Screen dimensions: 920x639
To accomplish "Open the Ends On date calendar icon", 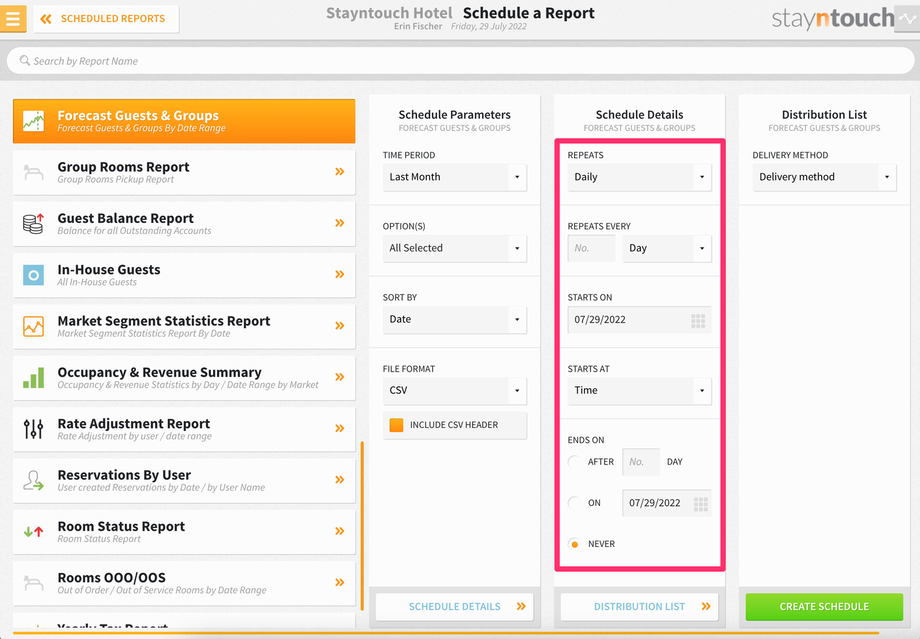I will pos(701,503).
